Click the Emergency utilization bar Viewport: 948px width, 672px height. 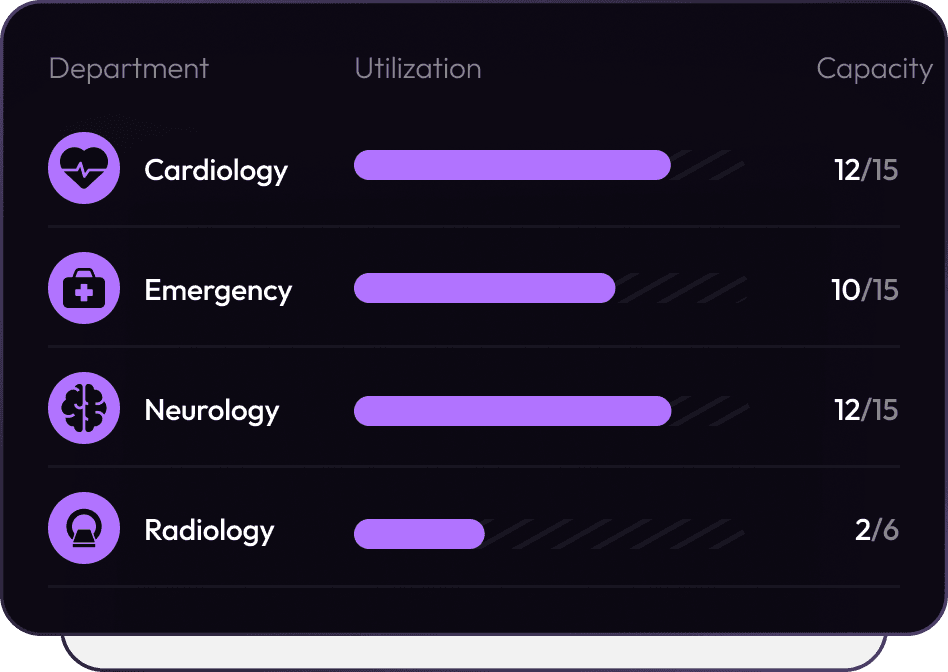[x=485, y=288]
